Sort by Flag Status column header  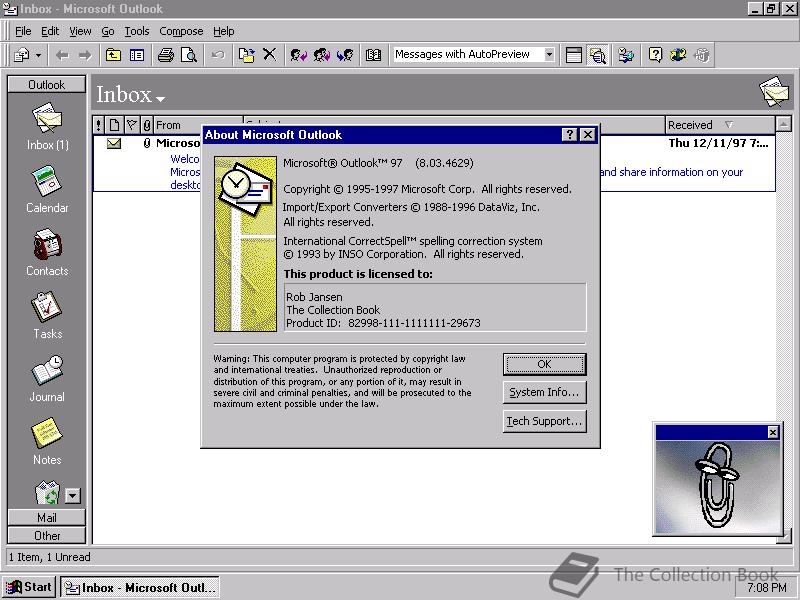point(132,125)
